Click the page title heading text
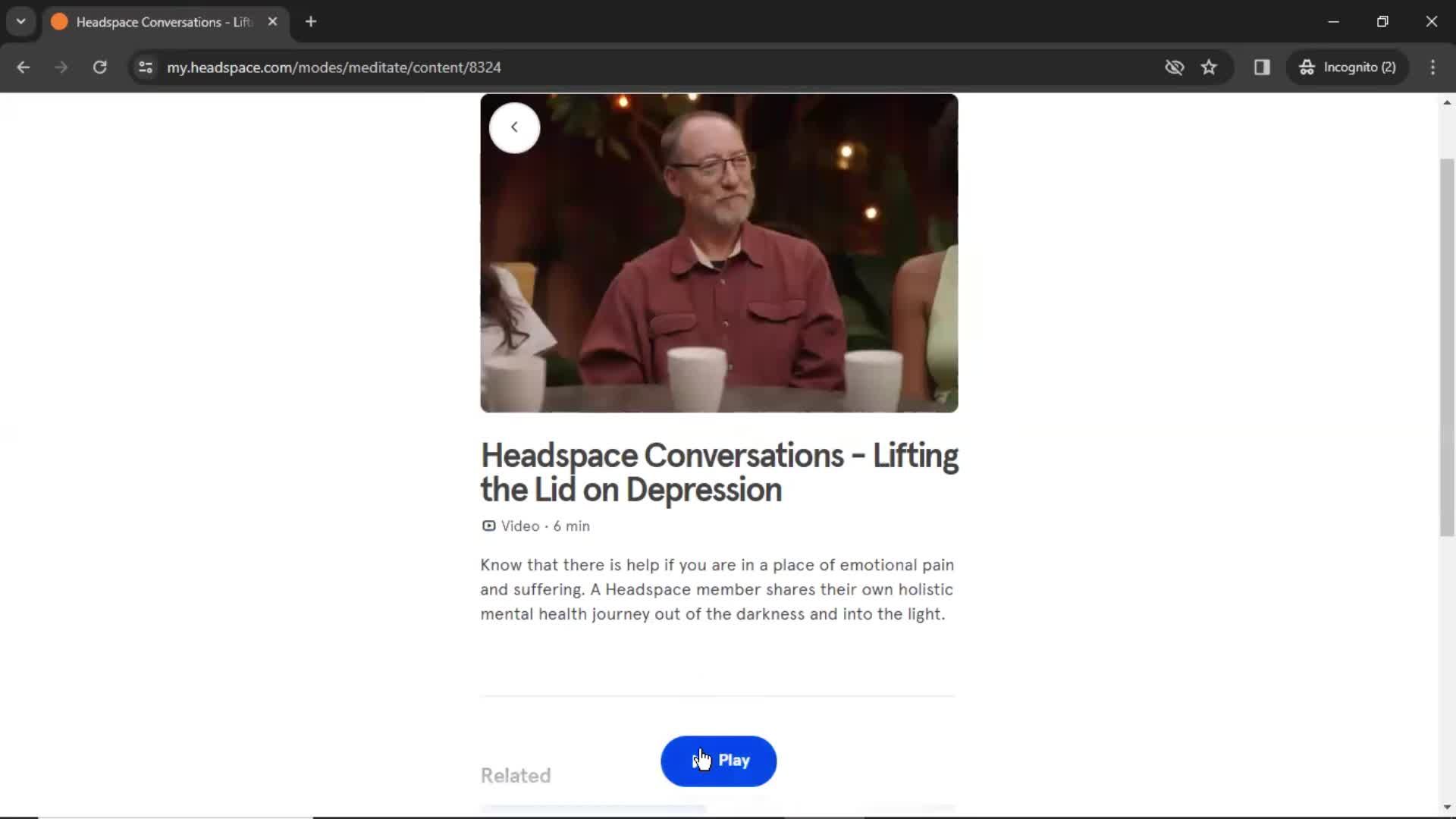The width and height of the screenshot is (1456, 819). tap(719, 472)
